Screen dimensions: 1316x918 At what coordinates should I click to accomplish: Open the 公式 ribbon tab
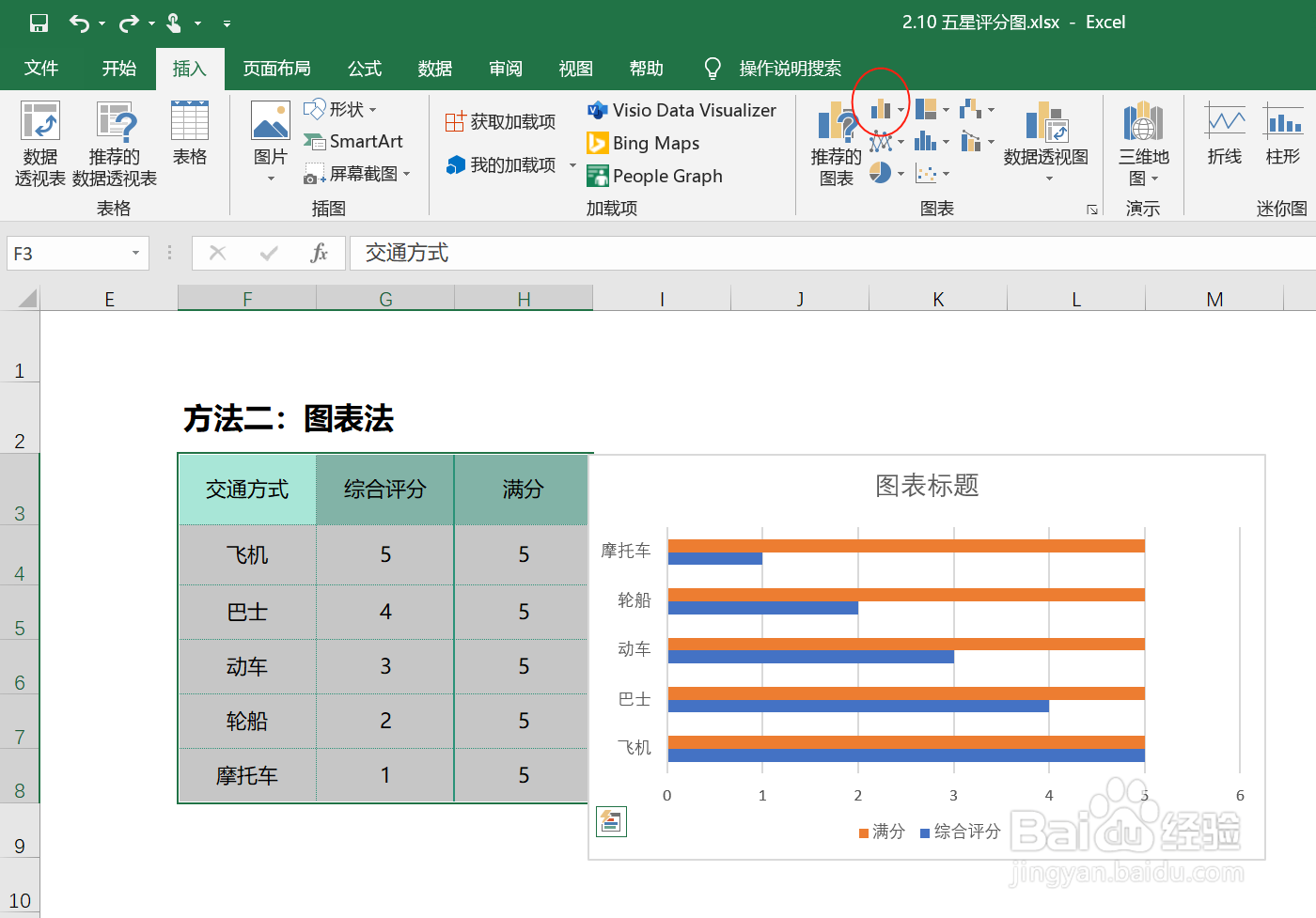pos(365,68)
